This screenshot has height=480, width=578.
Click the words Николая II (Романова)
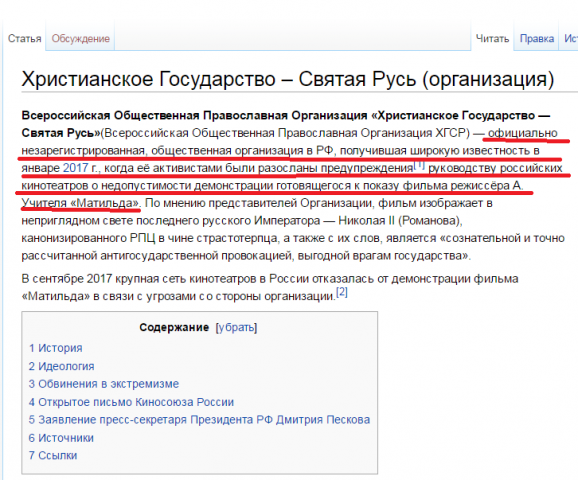tap(400, 221)
